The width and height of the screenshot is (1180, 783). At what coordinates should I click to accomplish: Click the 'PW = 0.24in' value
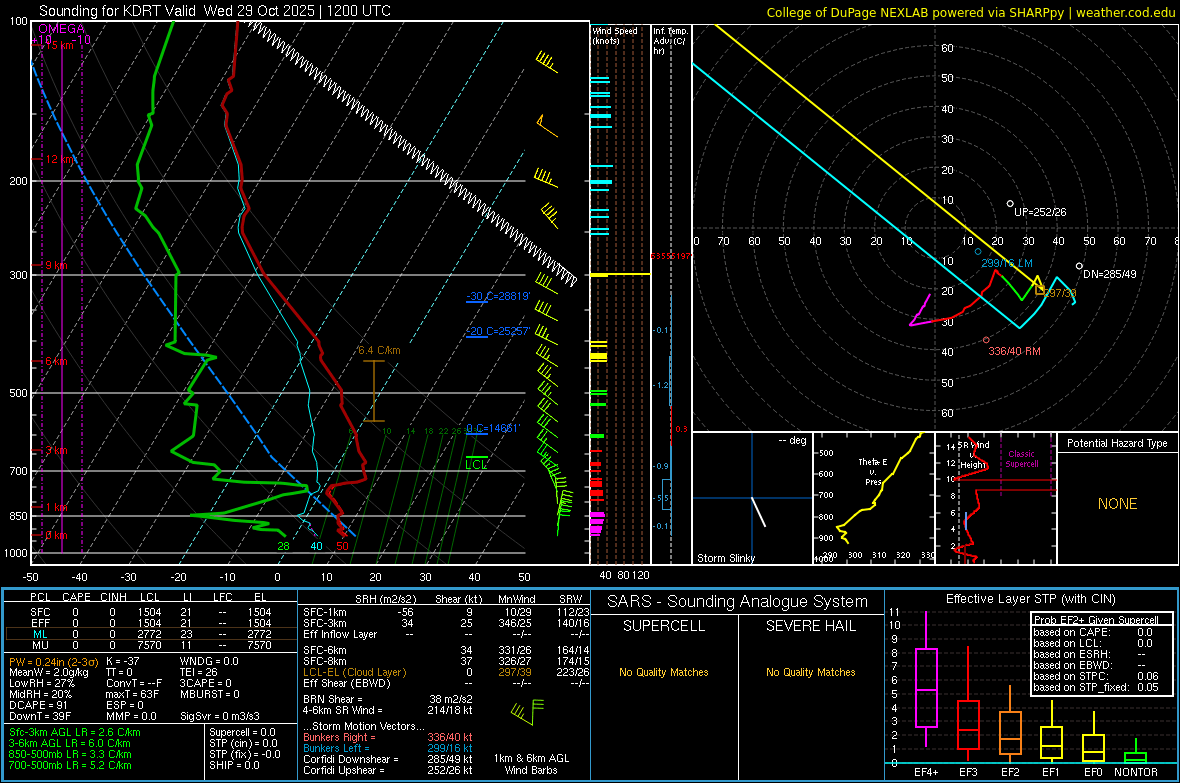[x=53, y=662]
